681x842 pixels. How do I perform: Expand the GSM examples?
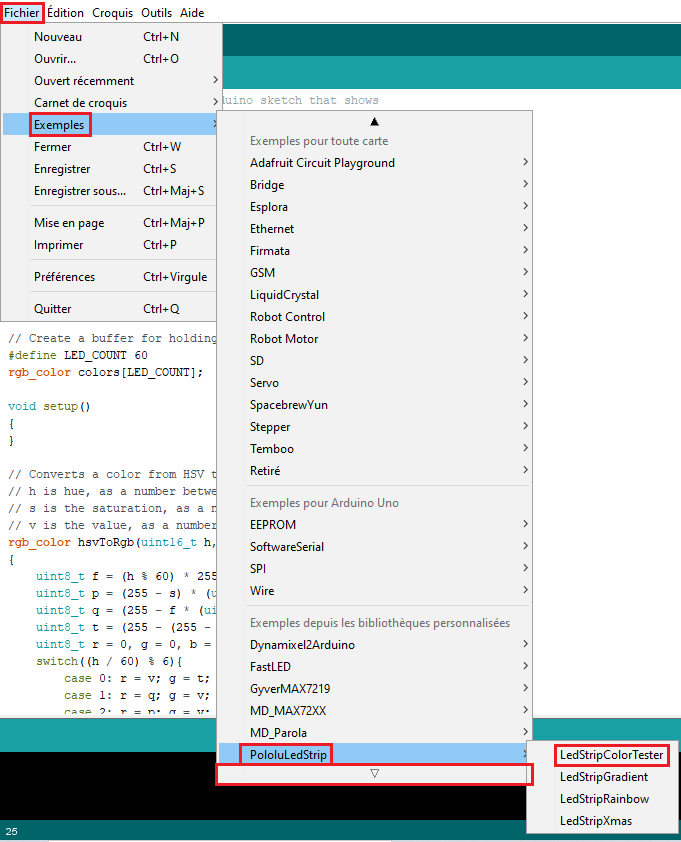point(374,273)
